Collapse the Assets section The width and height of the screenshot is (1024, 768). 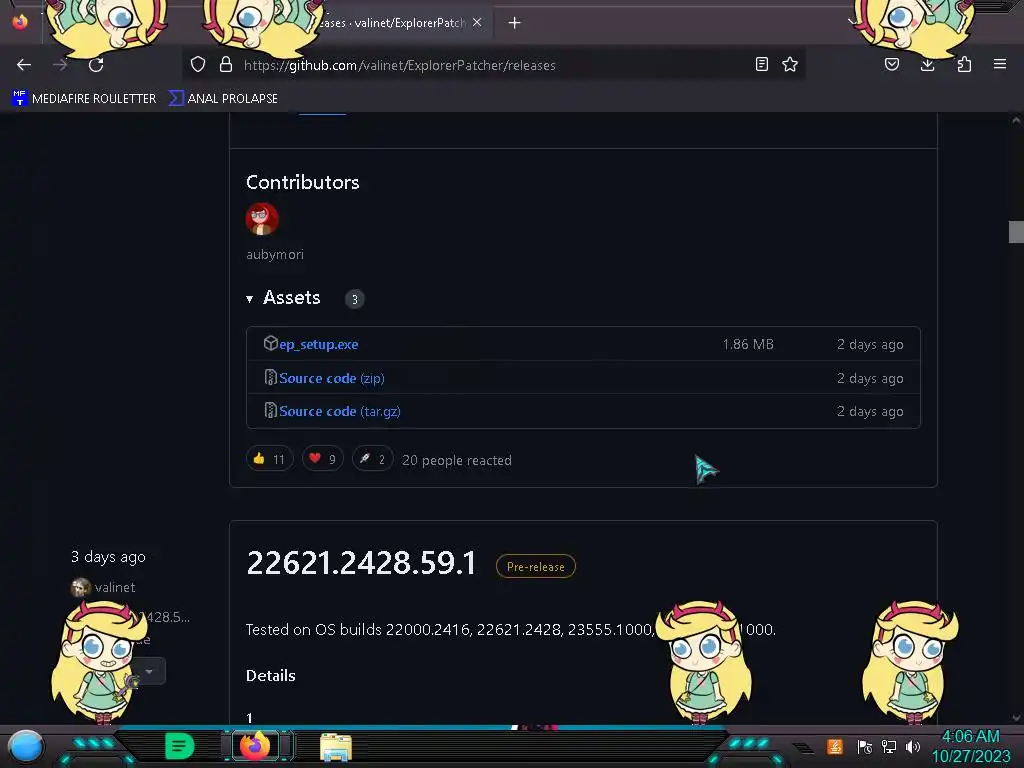tap(283, 298)
